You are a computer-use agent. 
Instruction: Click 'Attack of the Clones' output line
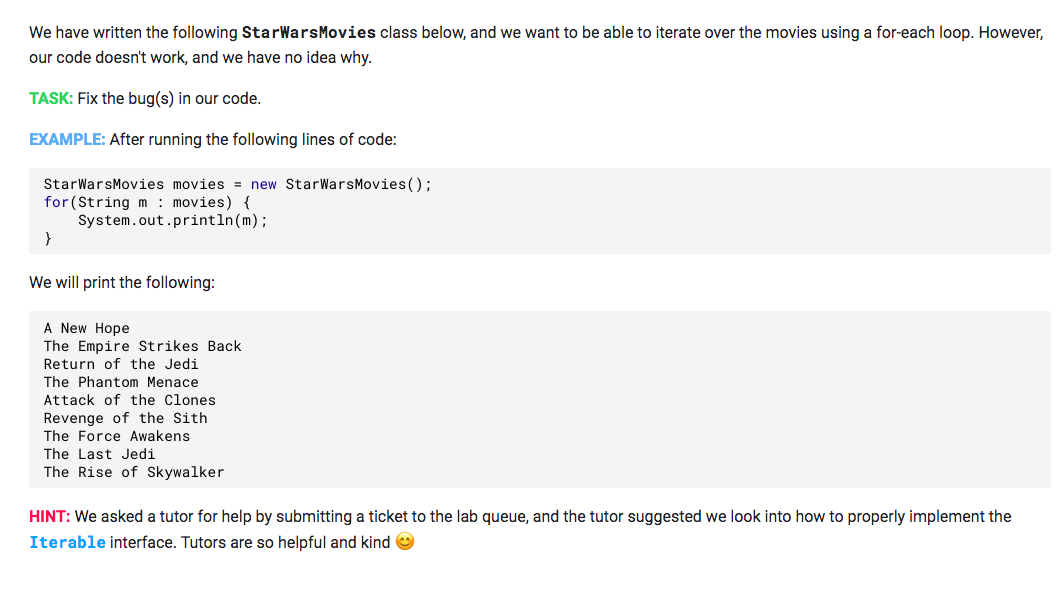pyautogui.click(x=129, y=400)
